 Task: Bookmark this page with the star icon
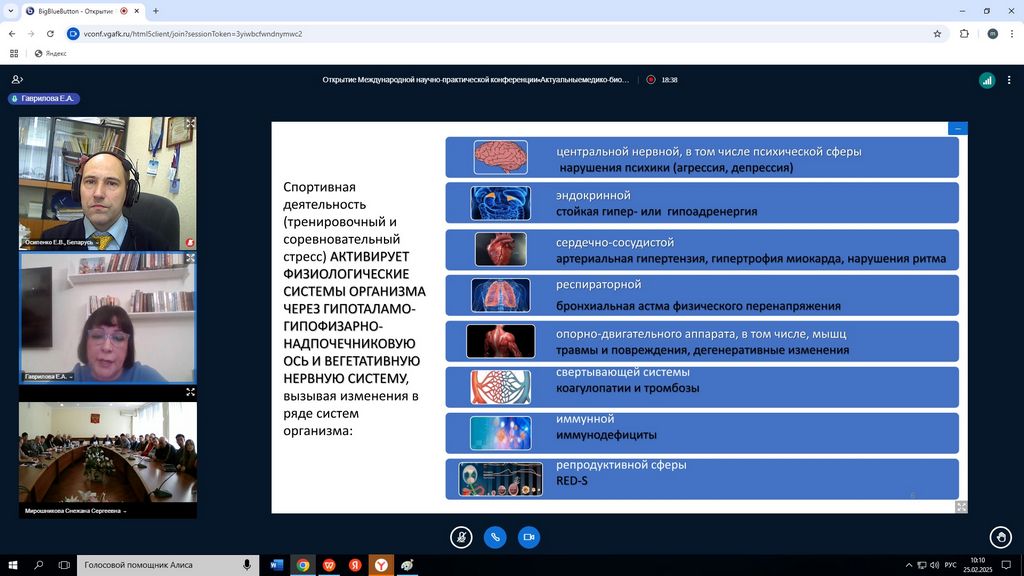pos(937,33)
